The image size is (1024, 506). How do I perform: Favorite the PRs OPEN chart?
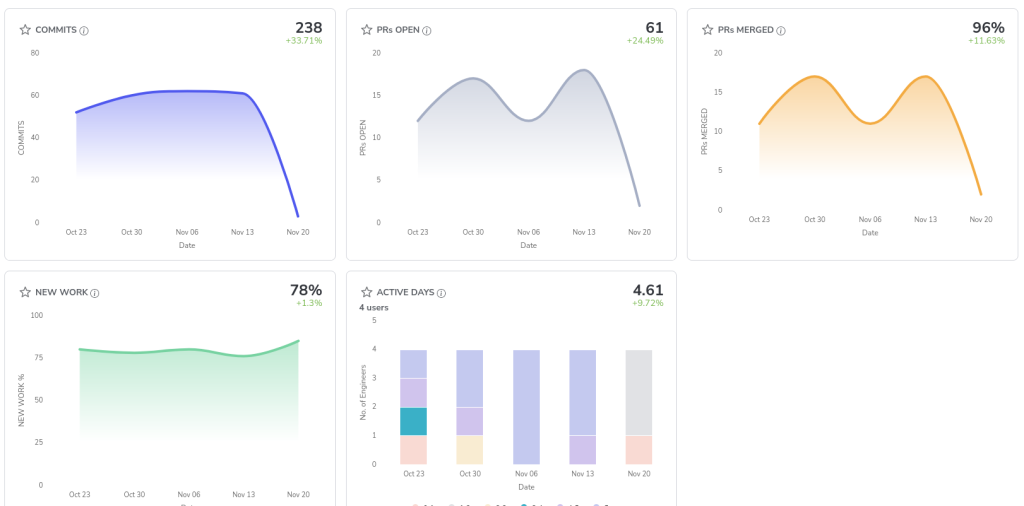[367, 30]
